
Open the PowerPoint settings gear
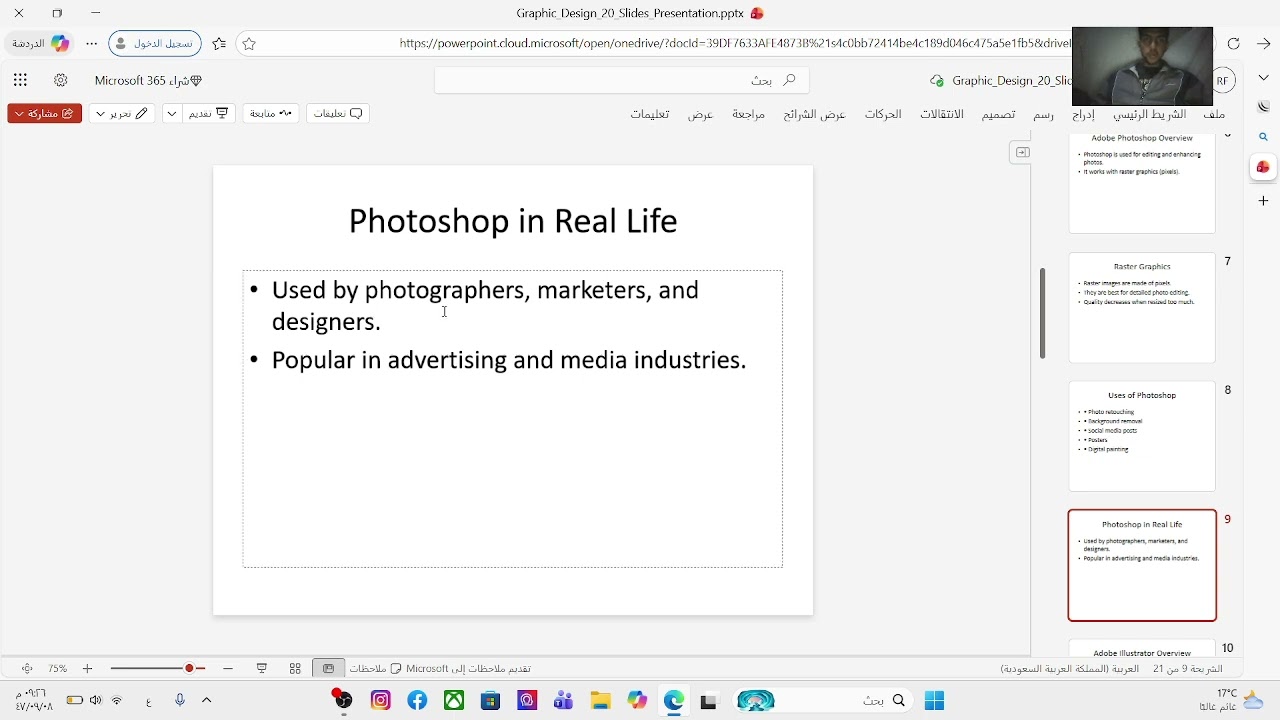coord(60,80)
